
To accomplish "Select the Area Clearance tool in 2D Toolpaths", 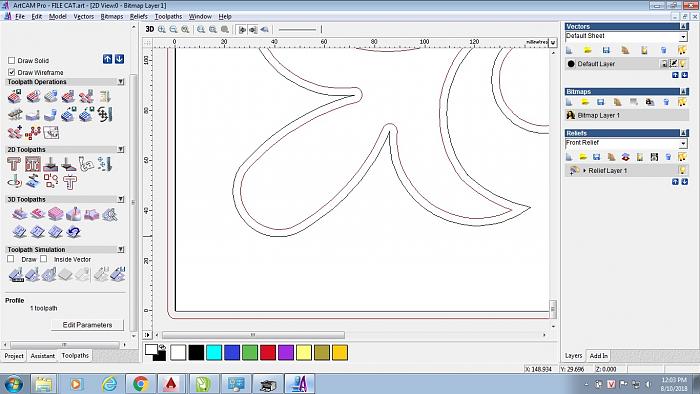I will [33, 164].
